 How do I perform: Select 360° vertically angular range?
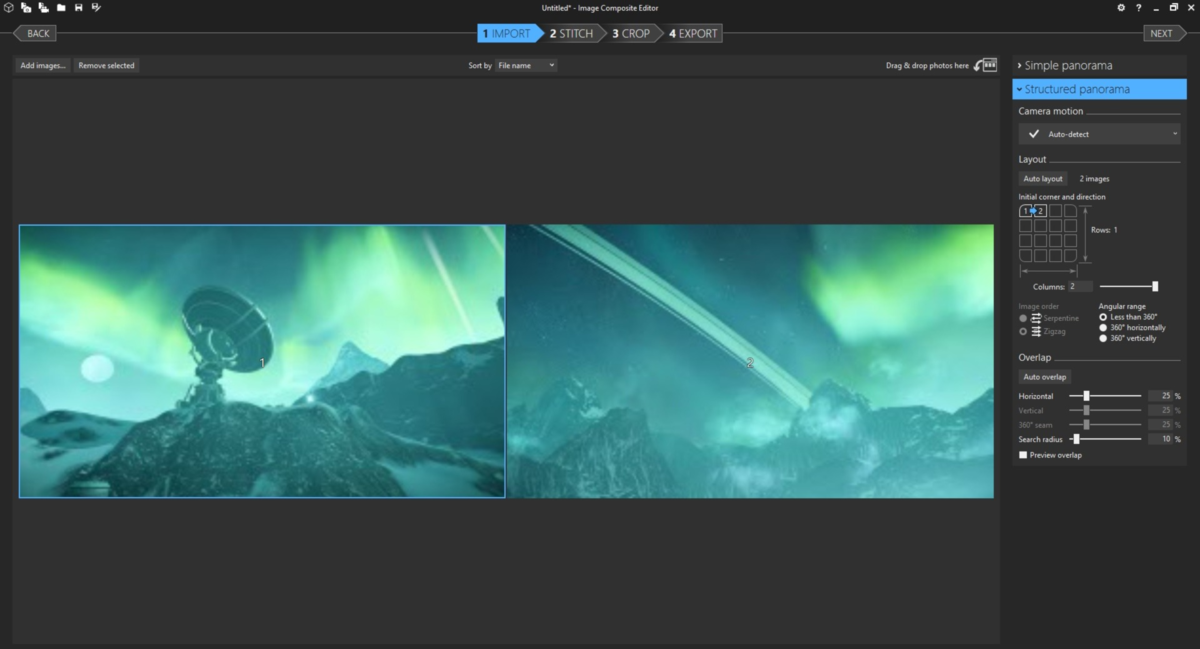(1103, 338)
